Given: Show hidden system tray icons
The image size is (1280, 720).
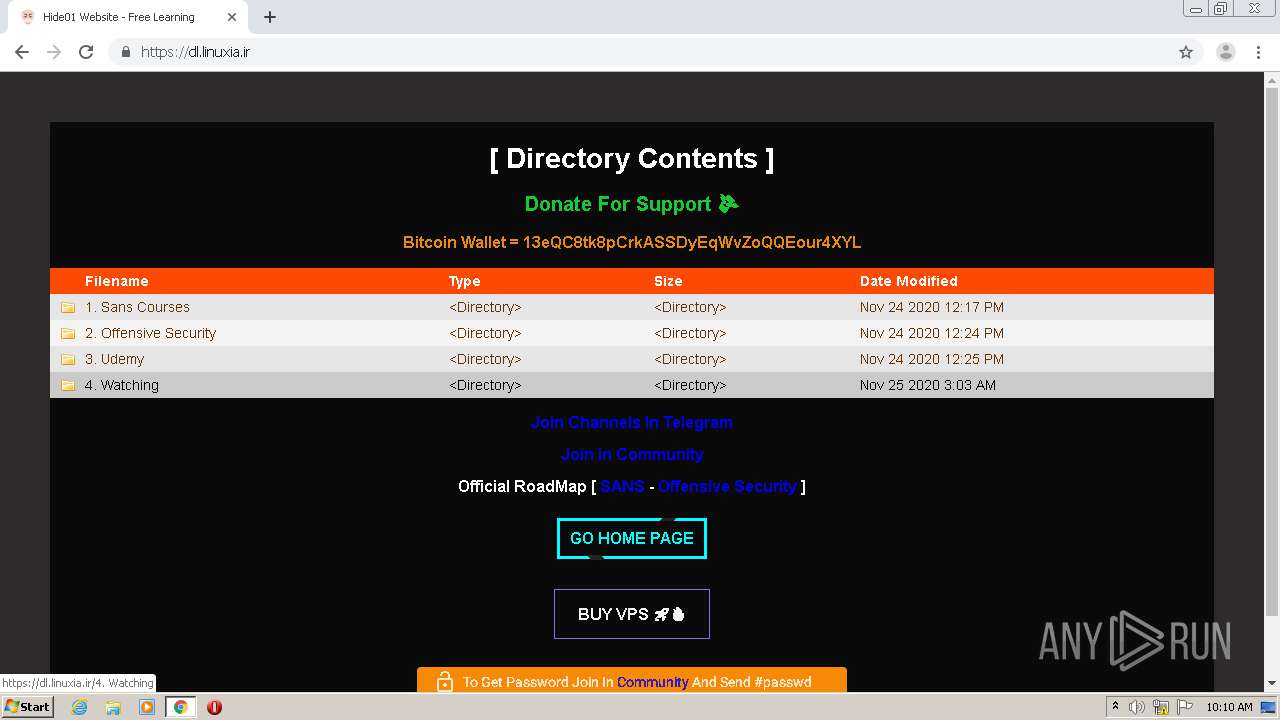Looking at the screenshot, I should pyautogui.click(x=1115, y=707).
